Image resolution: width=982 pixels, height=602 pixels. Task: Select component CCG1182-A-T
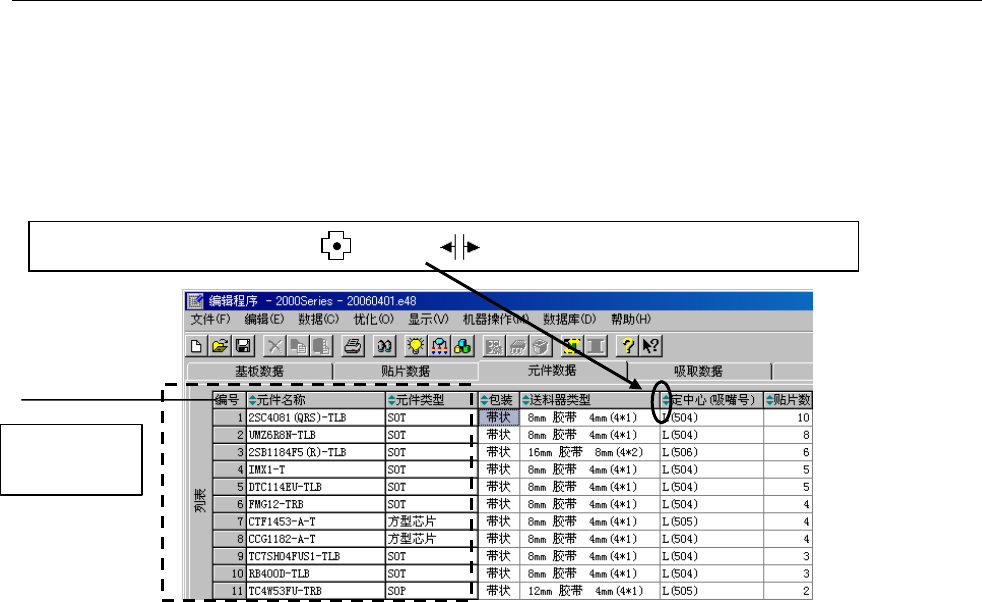coord(316,539)
